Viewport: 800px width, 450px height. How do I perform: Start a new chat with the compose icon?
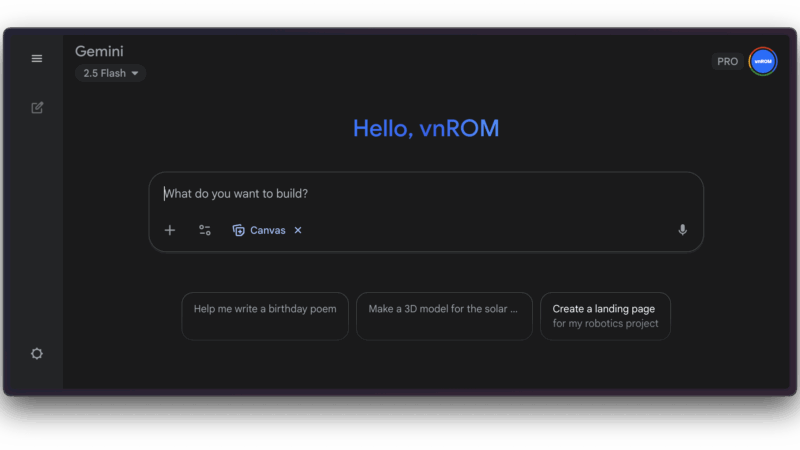(x=37, y=108)
